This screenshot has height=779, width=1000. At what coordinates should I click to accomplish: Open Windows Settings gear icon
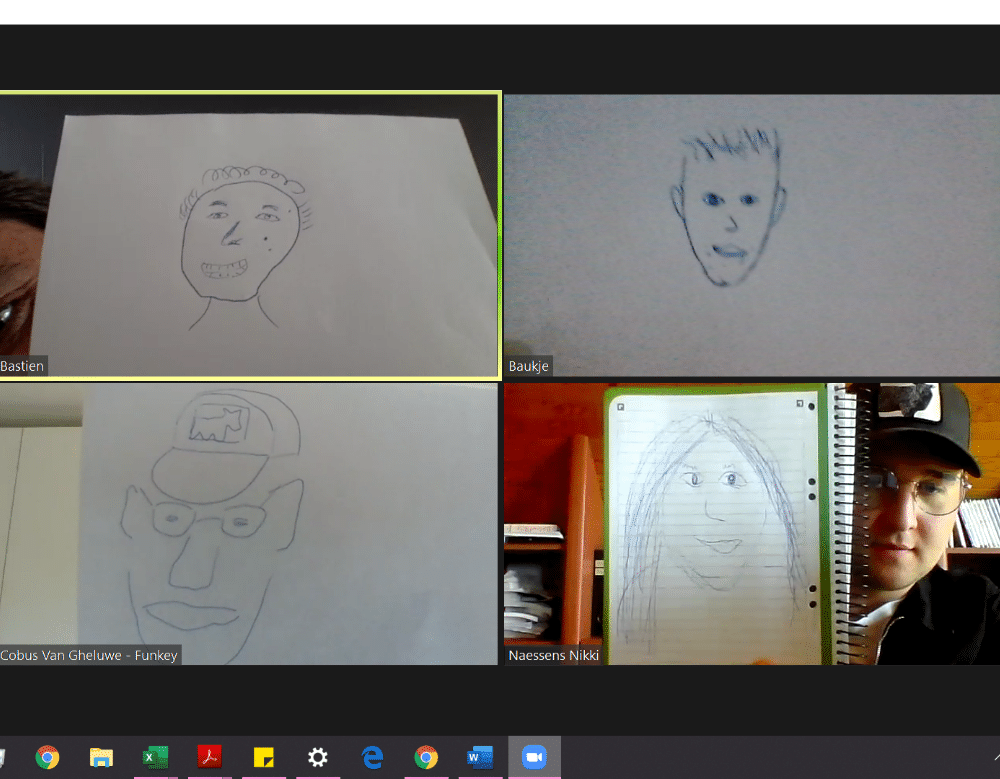pos(317,757)
